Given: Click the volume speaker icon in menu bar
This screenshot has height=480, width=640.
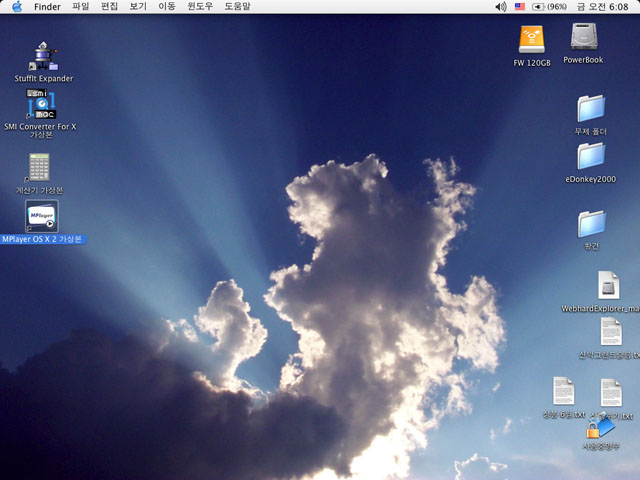Looking at the screenshot, I should pyautogui.click(x=501, y=7).
